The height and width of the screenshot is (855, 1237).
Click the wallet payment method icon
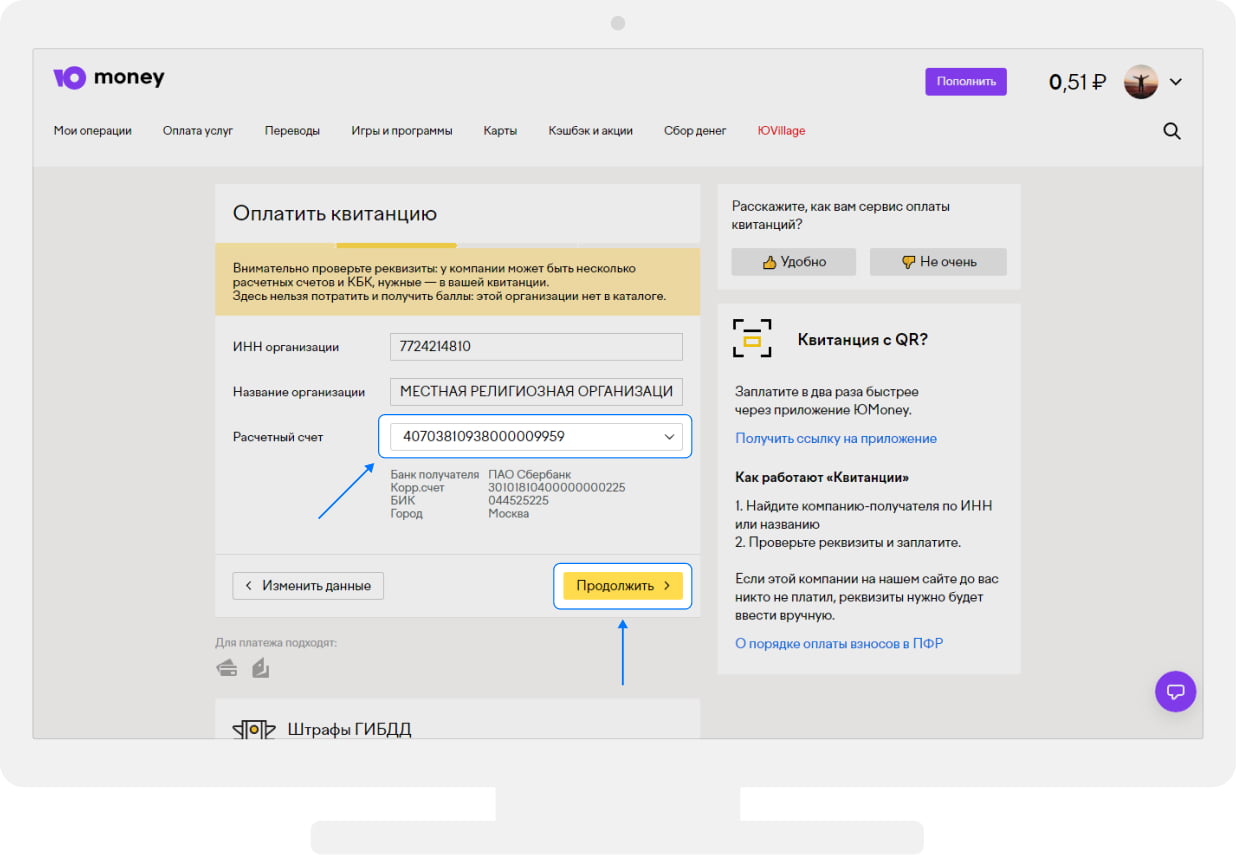(x=261, y=668)
